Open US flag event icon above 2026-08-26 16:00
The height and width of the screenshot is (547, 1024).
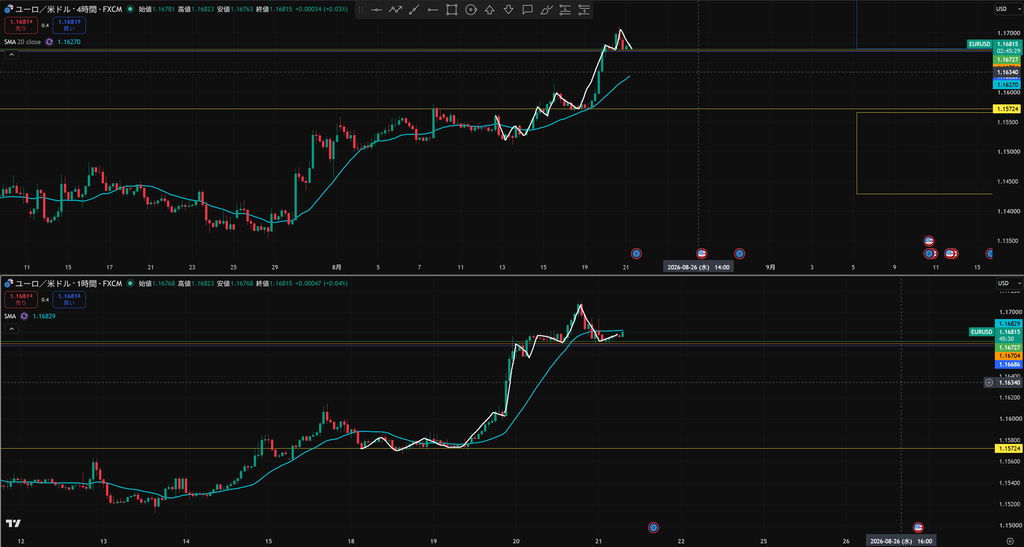point(918,527)
